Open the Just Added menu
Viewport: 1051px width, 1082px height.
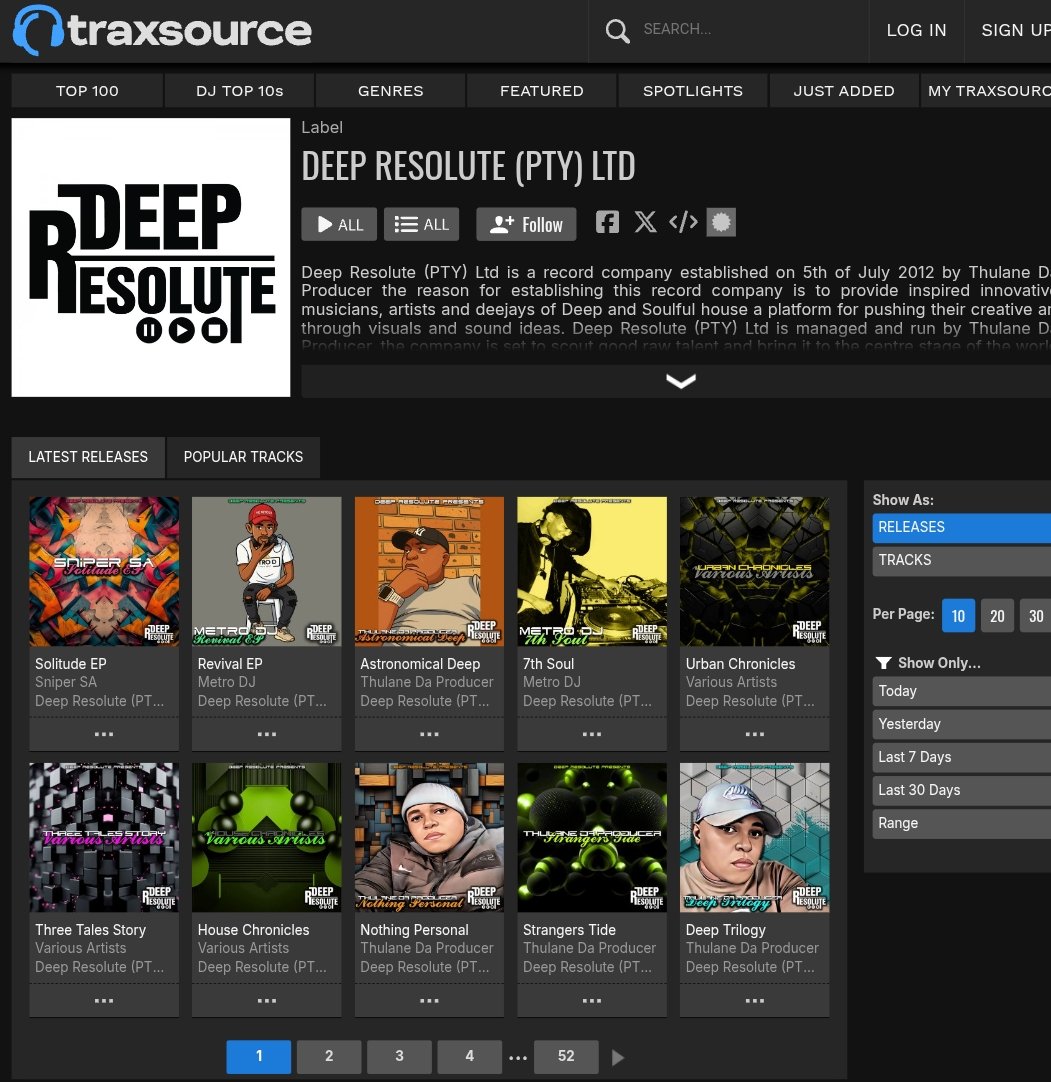tap(844, 91)
